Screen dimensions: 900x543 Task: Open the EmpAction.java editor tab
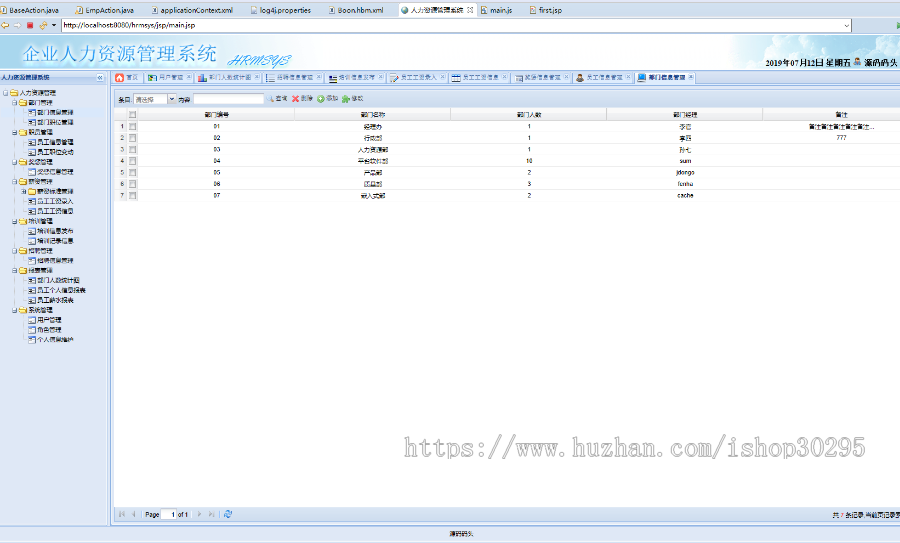tap(105, 10)
